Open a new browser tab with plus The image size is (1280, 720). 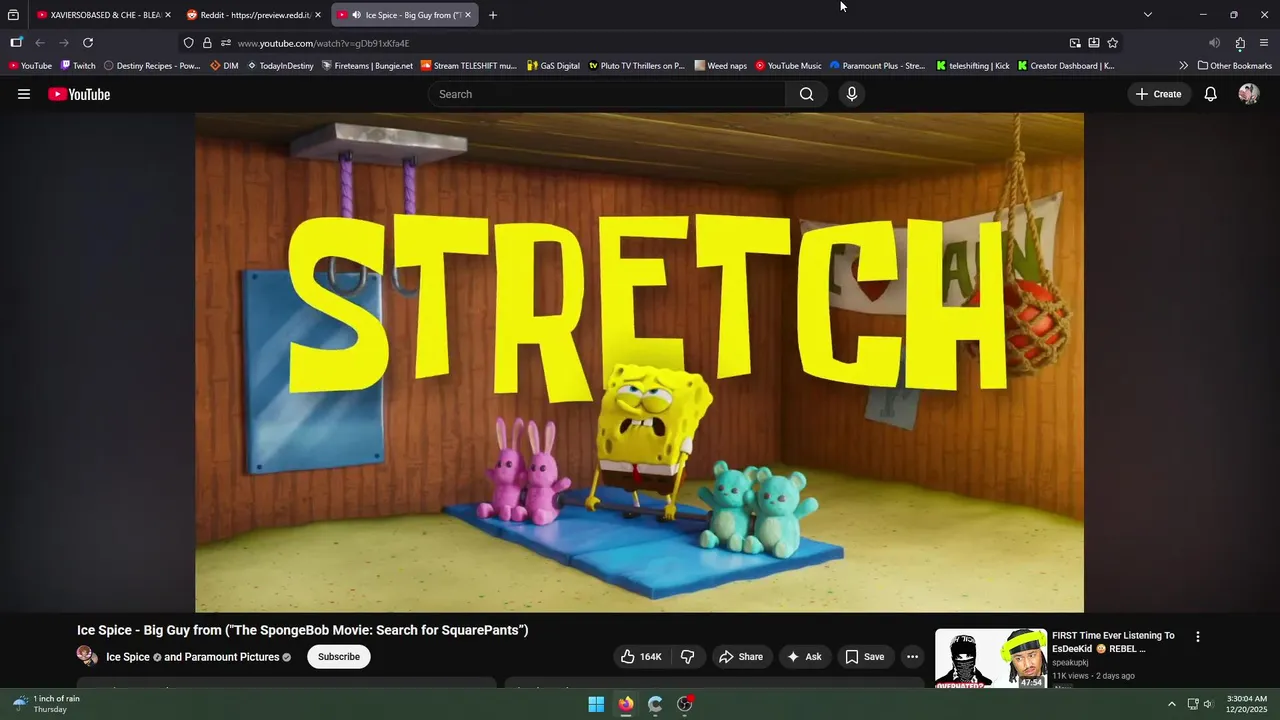(492, 15)
